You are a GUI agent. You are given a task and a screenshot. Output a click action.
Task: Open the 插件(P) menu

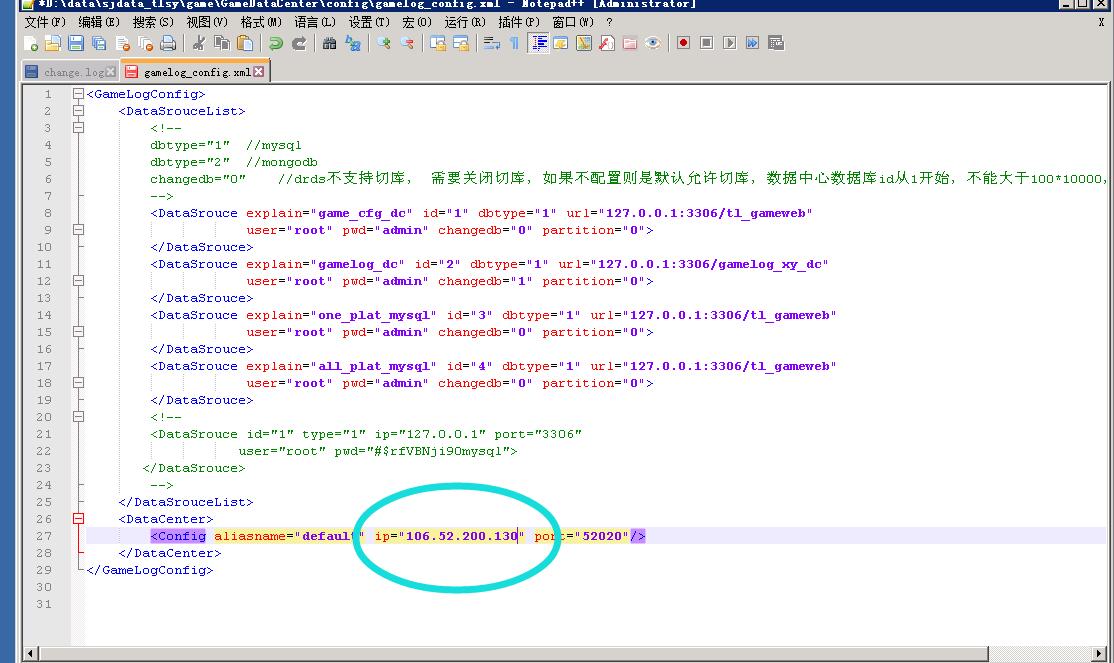click(519, 21)
